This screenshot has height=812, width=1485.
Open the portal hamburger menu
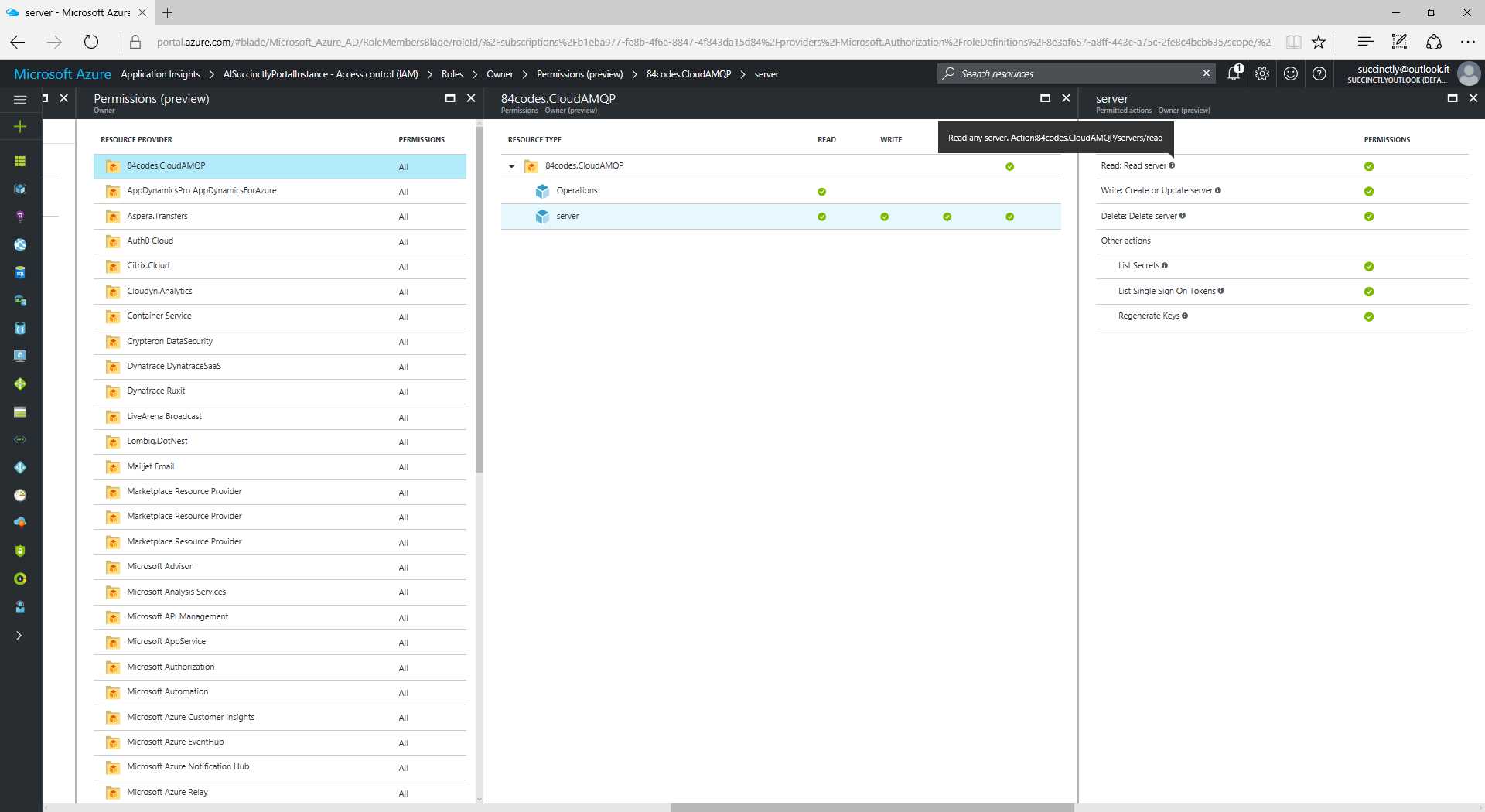point(20,99)
